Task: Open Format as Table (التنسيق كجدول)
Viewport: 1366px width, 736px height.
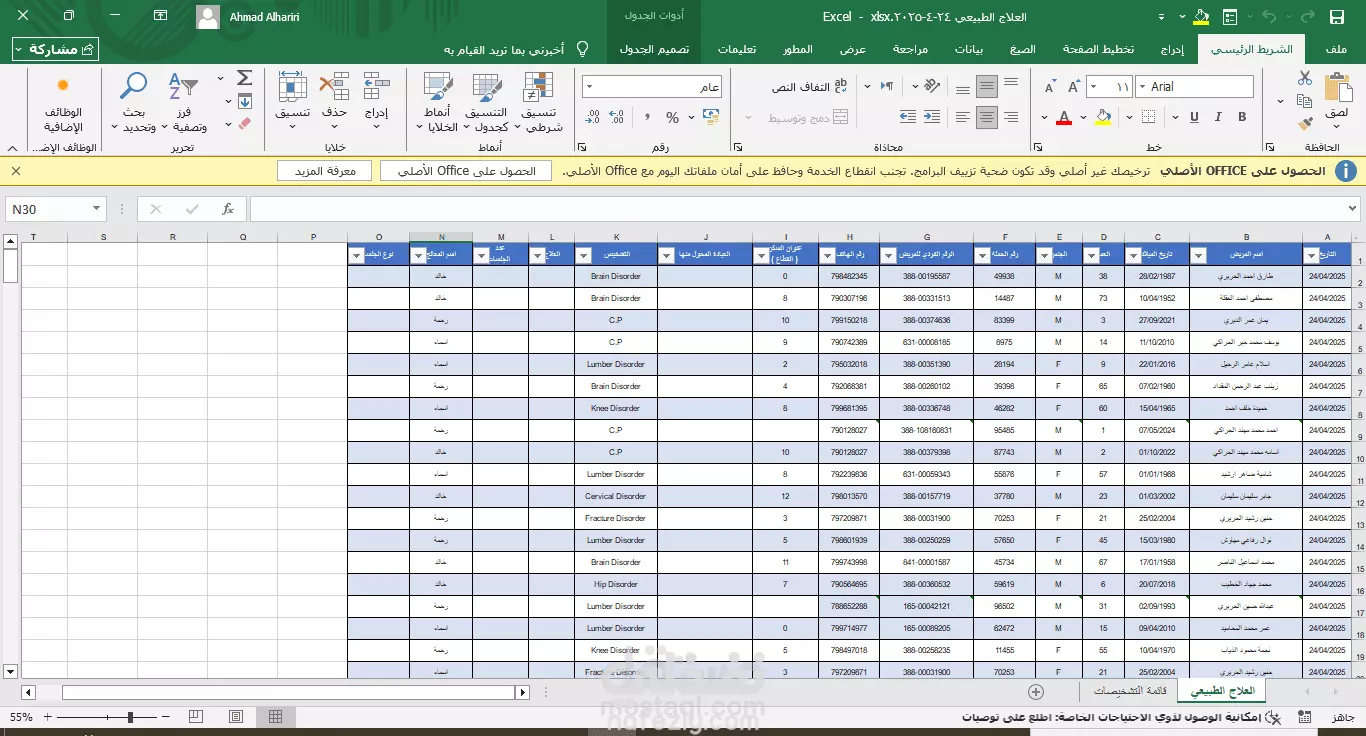Action: coord(485,100)
